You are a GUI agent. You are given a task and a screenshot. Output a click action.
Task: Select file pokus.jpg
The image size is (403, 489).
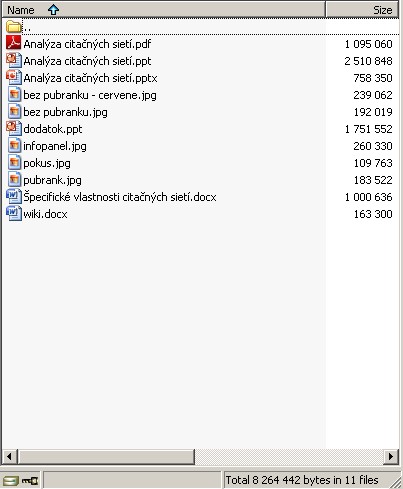click(x=47, y=163)
